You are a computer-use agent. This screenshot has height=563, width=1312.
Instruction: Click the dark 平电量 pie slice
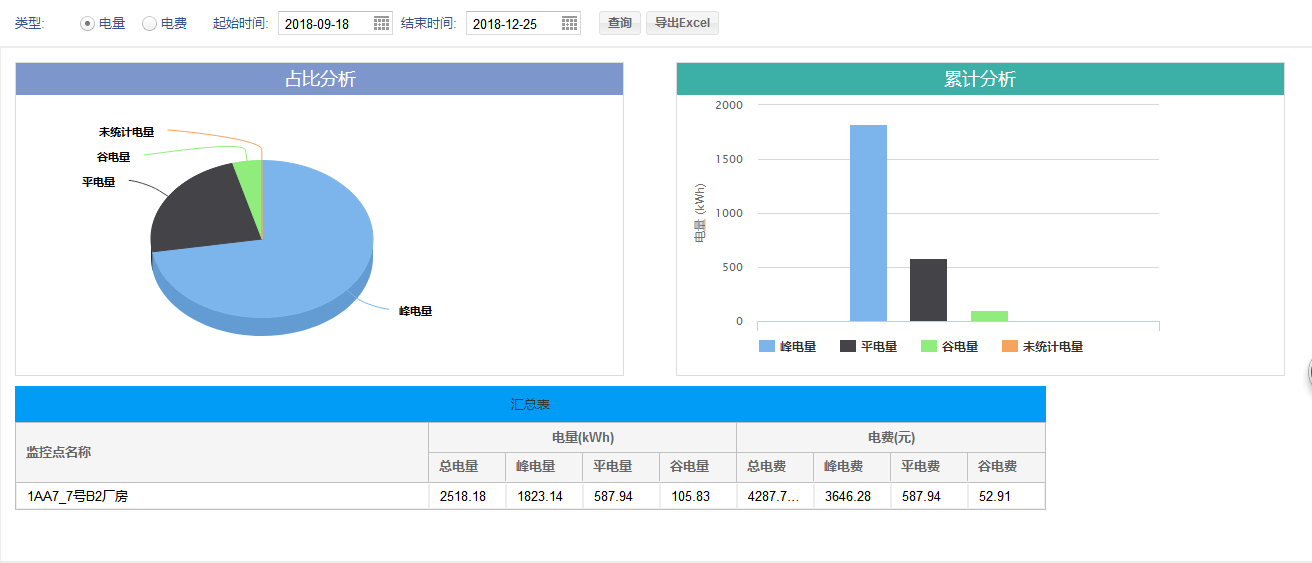click(x=205, y=215)
